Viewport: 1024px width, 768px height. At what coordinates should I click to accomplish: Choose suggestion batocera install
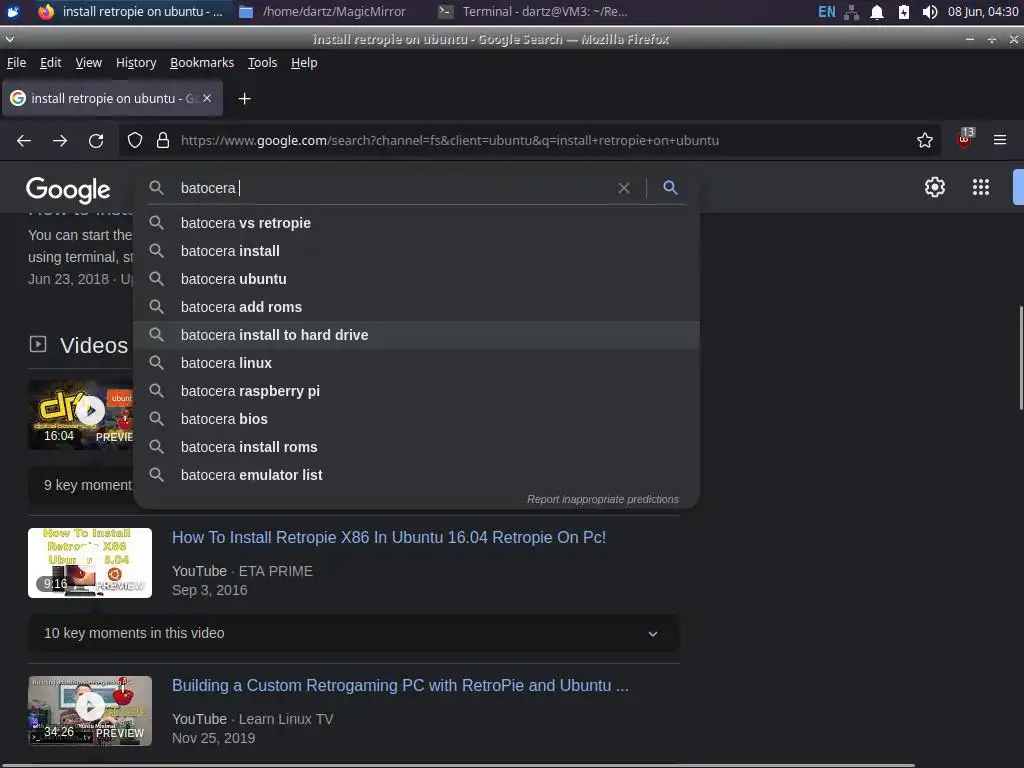click(x=416, y=251)
